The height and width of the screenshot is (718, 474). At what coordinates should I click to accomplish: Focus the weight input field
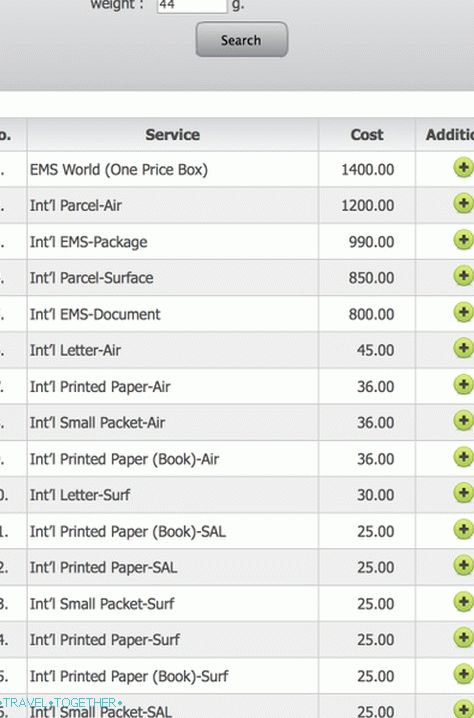[192, 6]
